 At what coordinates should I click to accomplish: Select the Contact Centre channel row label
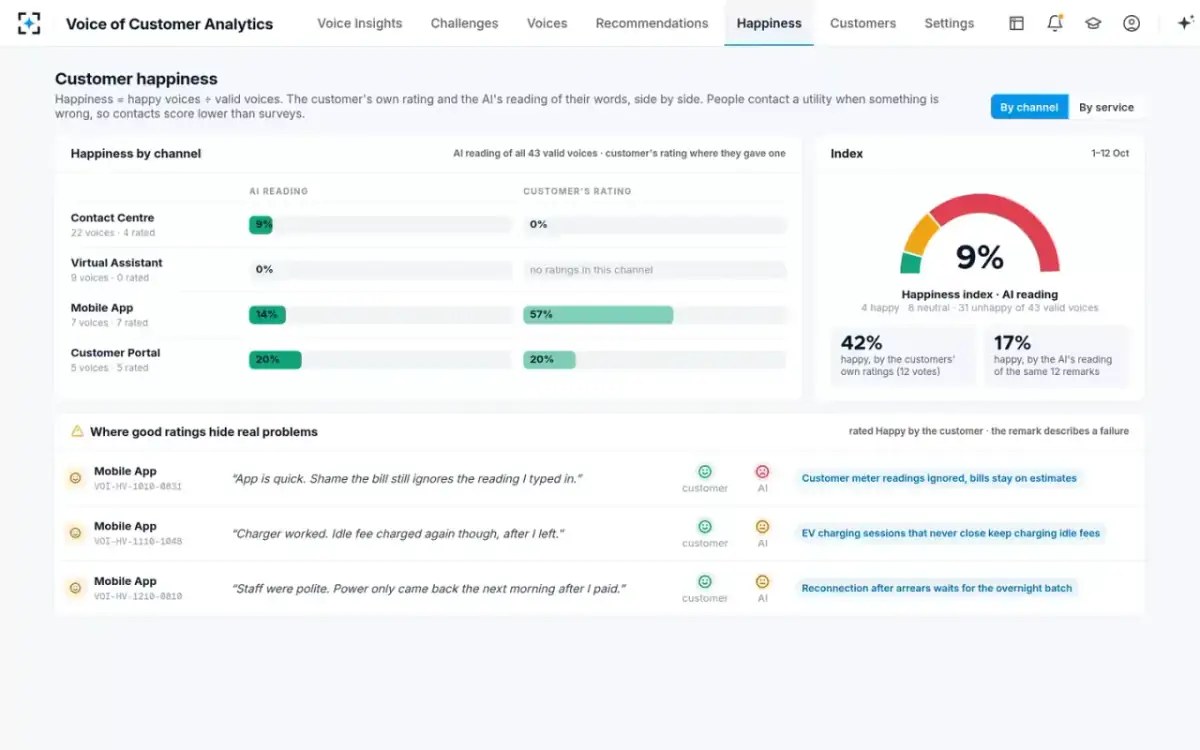pos(112,218)
